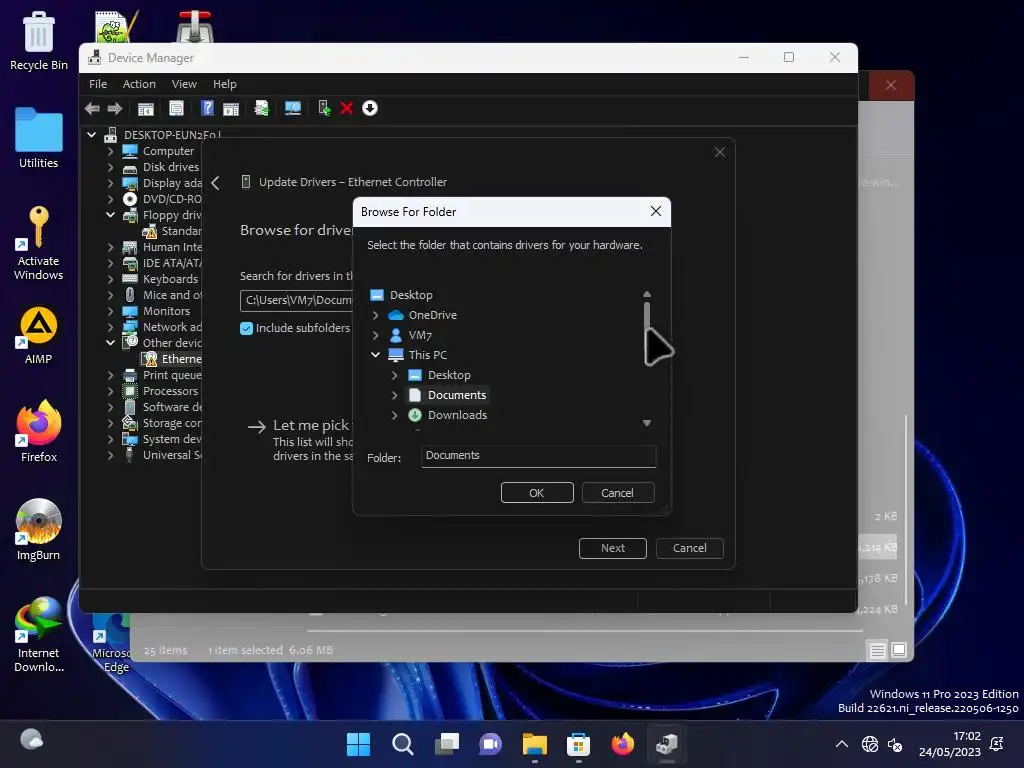Screen dimensions: 1024x768
Task: Expand the Documents folder node
Action: click(394, 395)
